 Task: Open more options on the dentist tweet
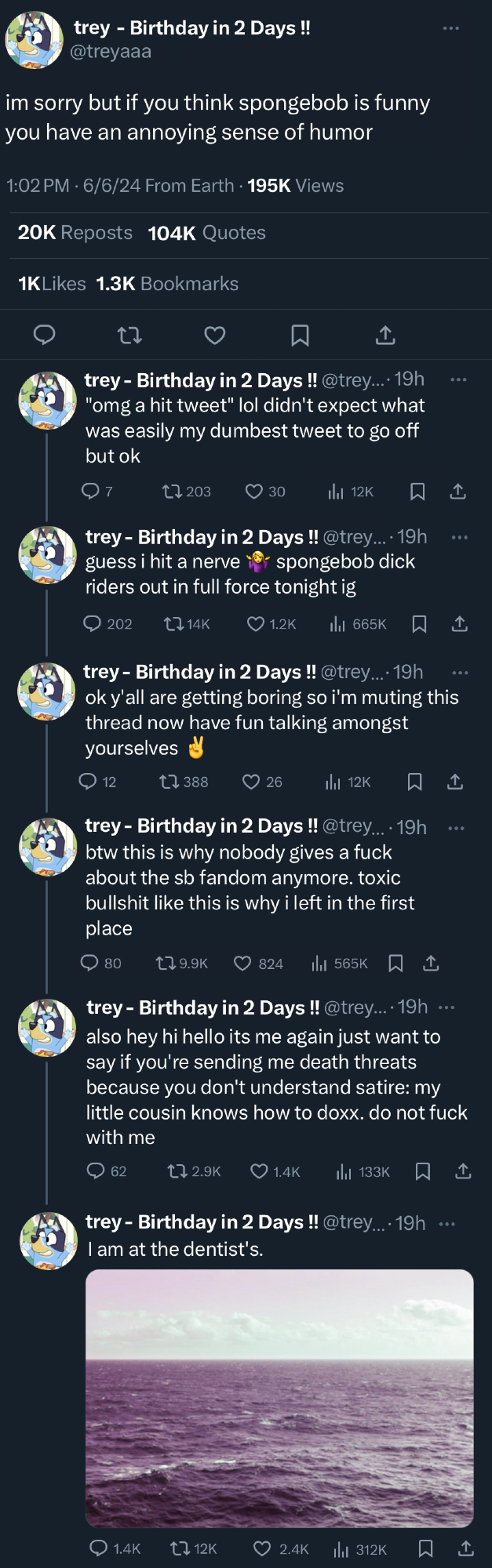[447, 1223]
